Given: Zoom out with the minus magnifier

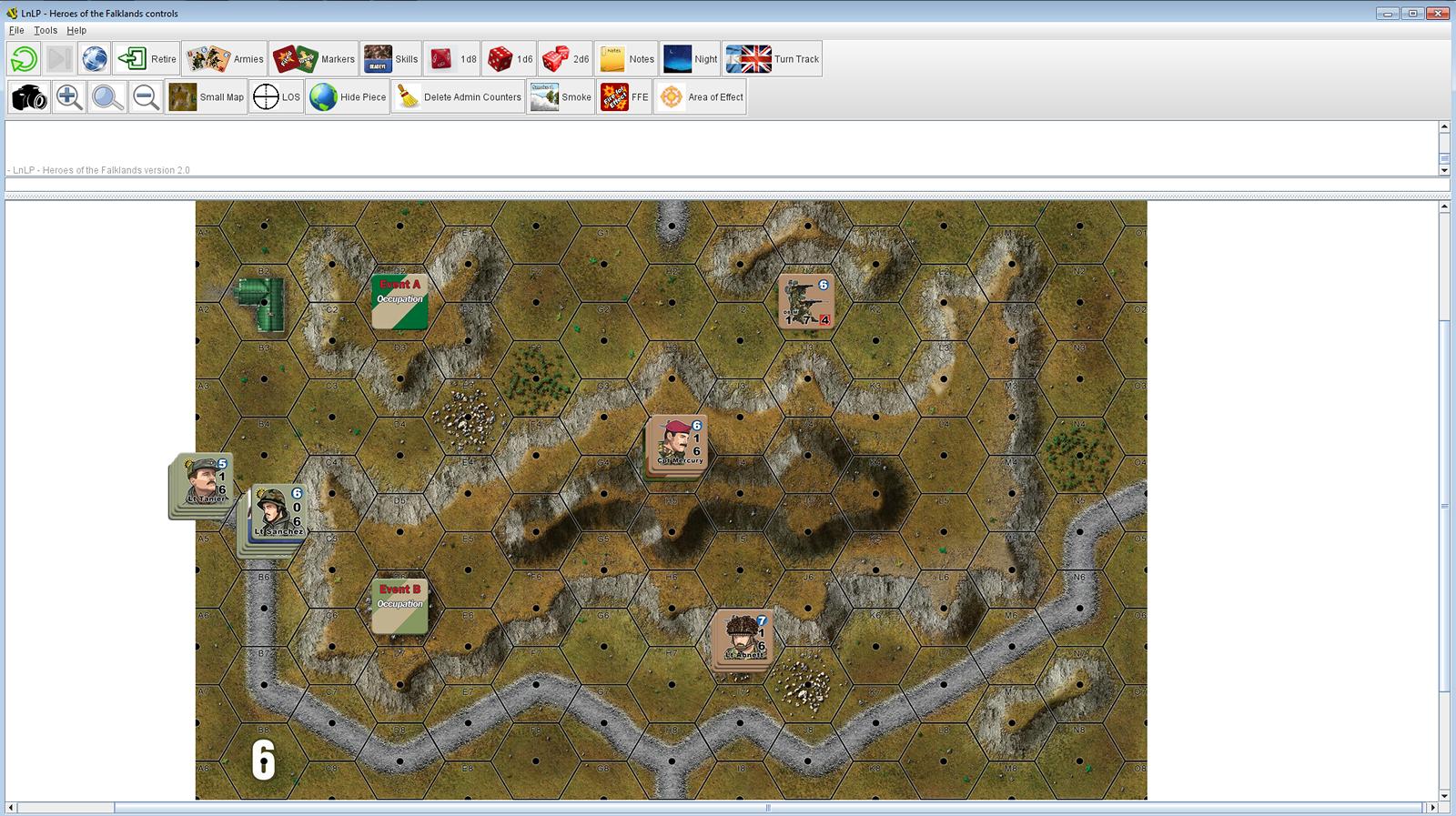Looking at the screenshot, I should pyautogui.click(x=146, y=97).
